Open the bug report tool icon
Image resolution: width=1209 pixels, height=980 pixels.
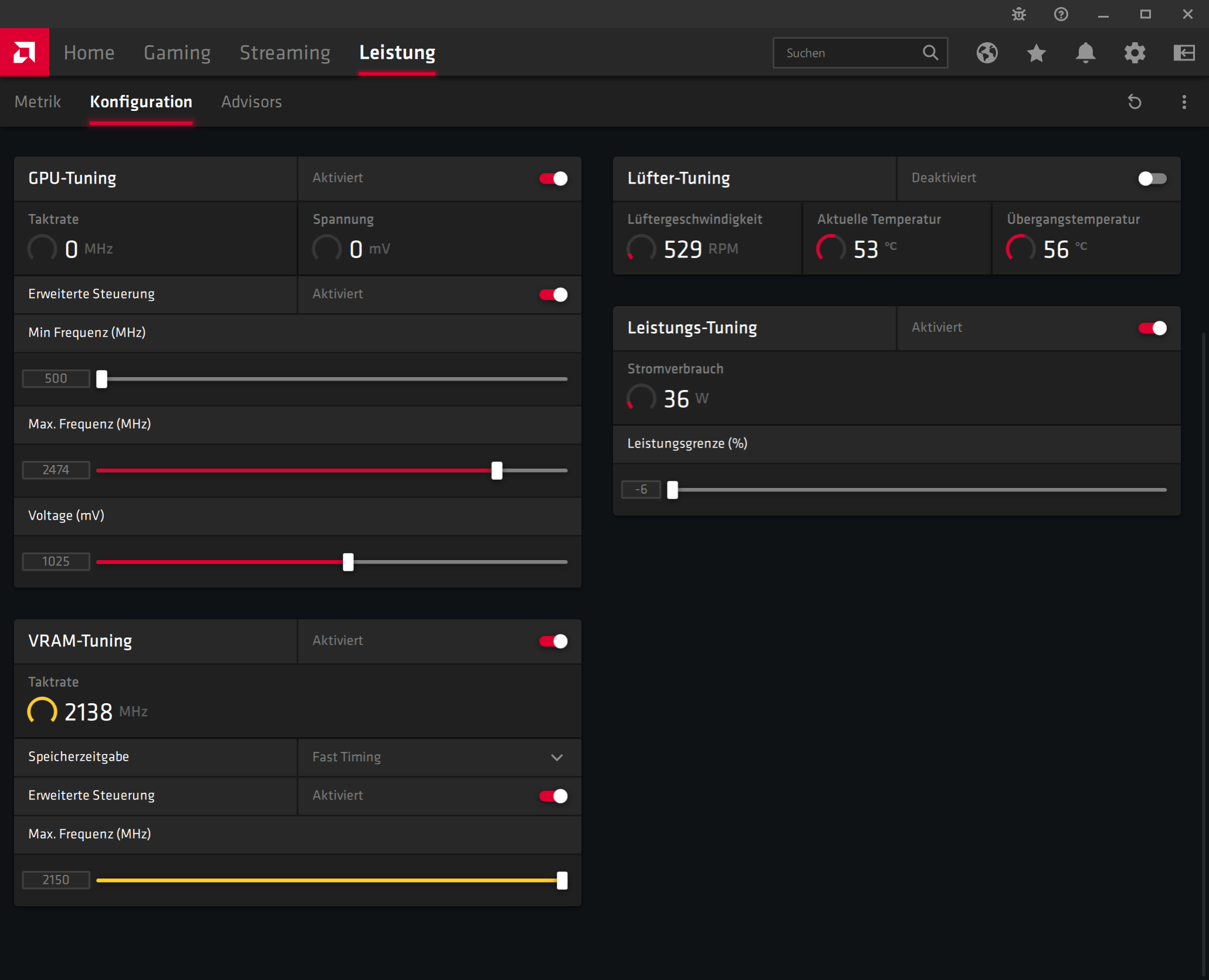(x=1019, y=14)
